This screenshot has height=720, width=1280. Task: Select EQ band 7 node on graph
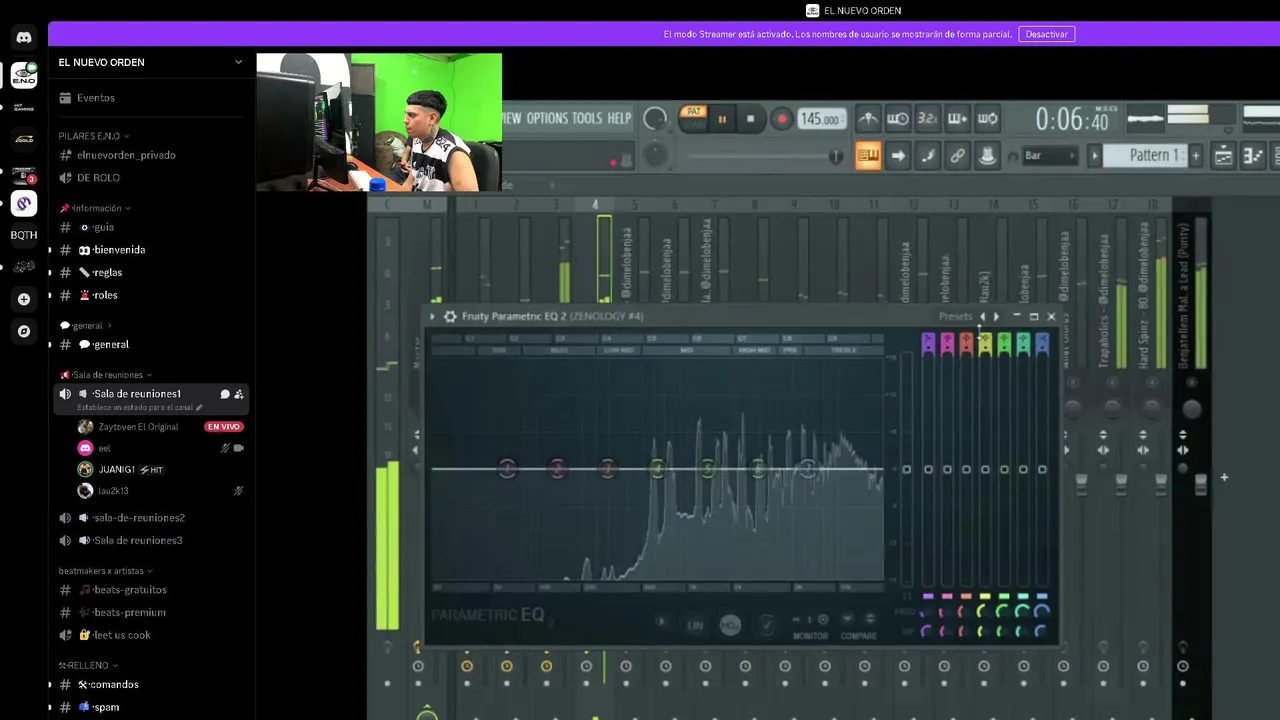pyautogui.click(x=807, y=468)
